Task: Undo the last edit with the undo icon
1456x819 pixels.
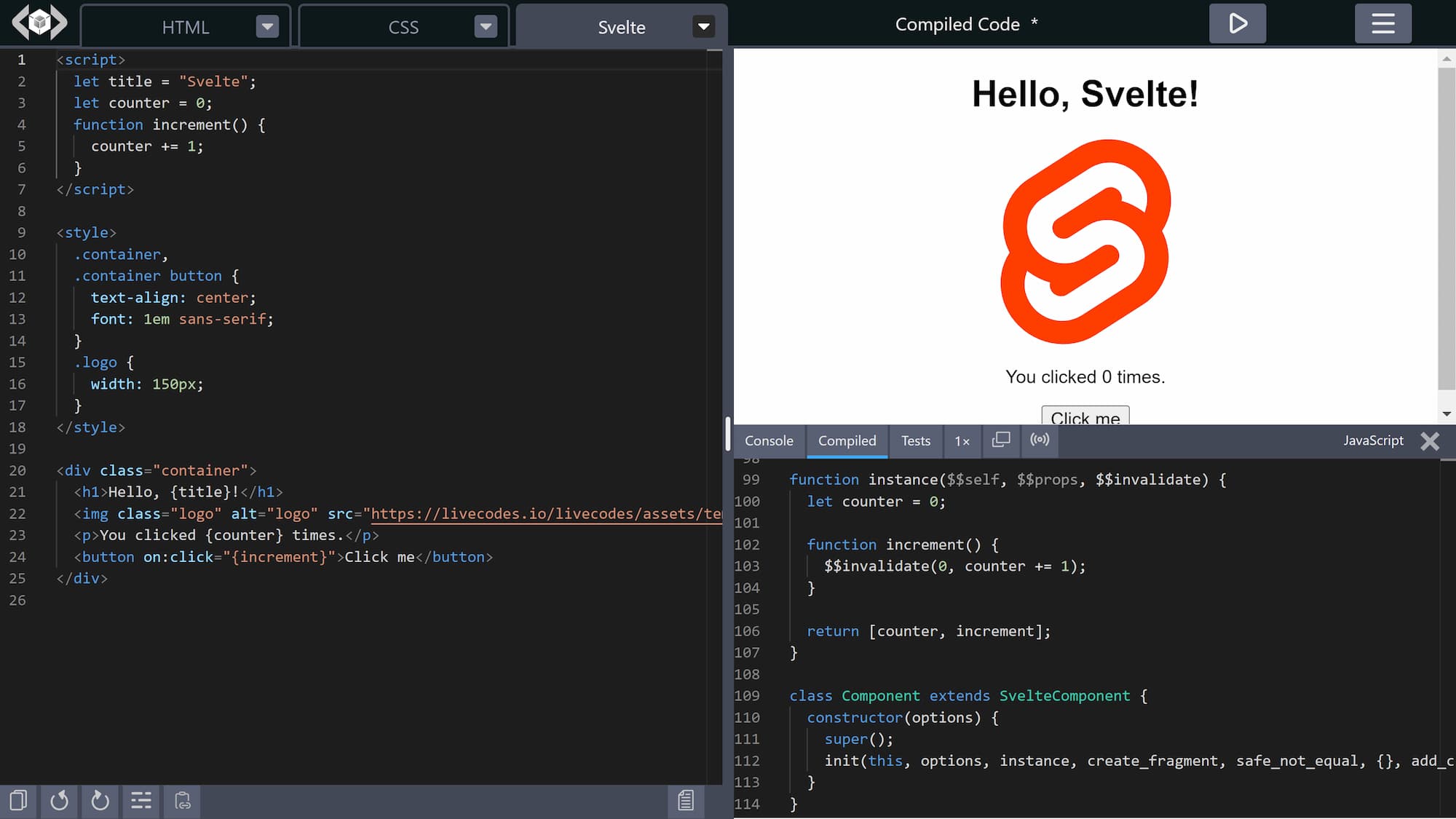Action: click(x=58, y=801)
